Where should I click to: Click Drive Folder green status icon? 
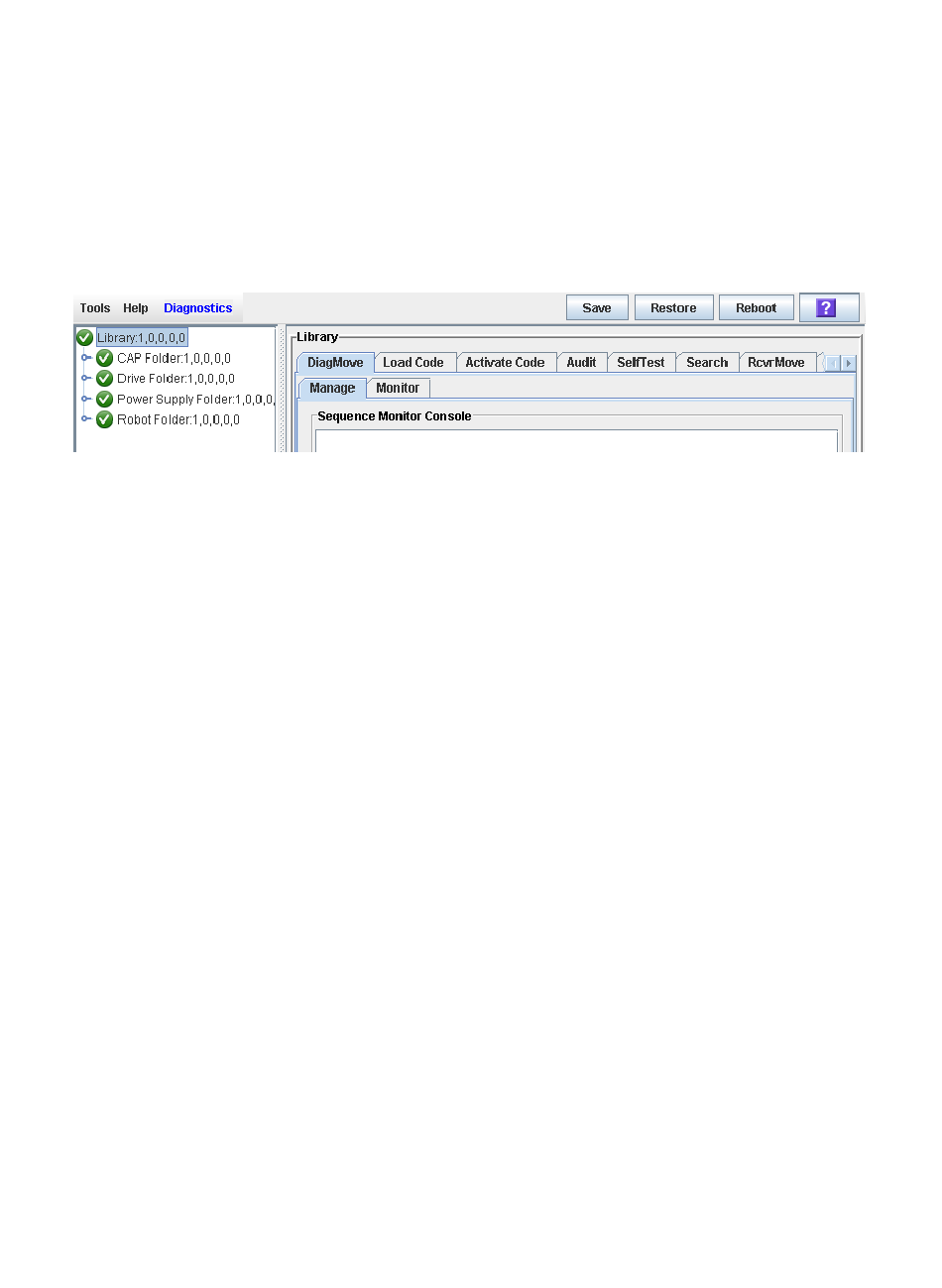(x=104, y=379)
